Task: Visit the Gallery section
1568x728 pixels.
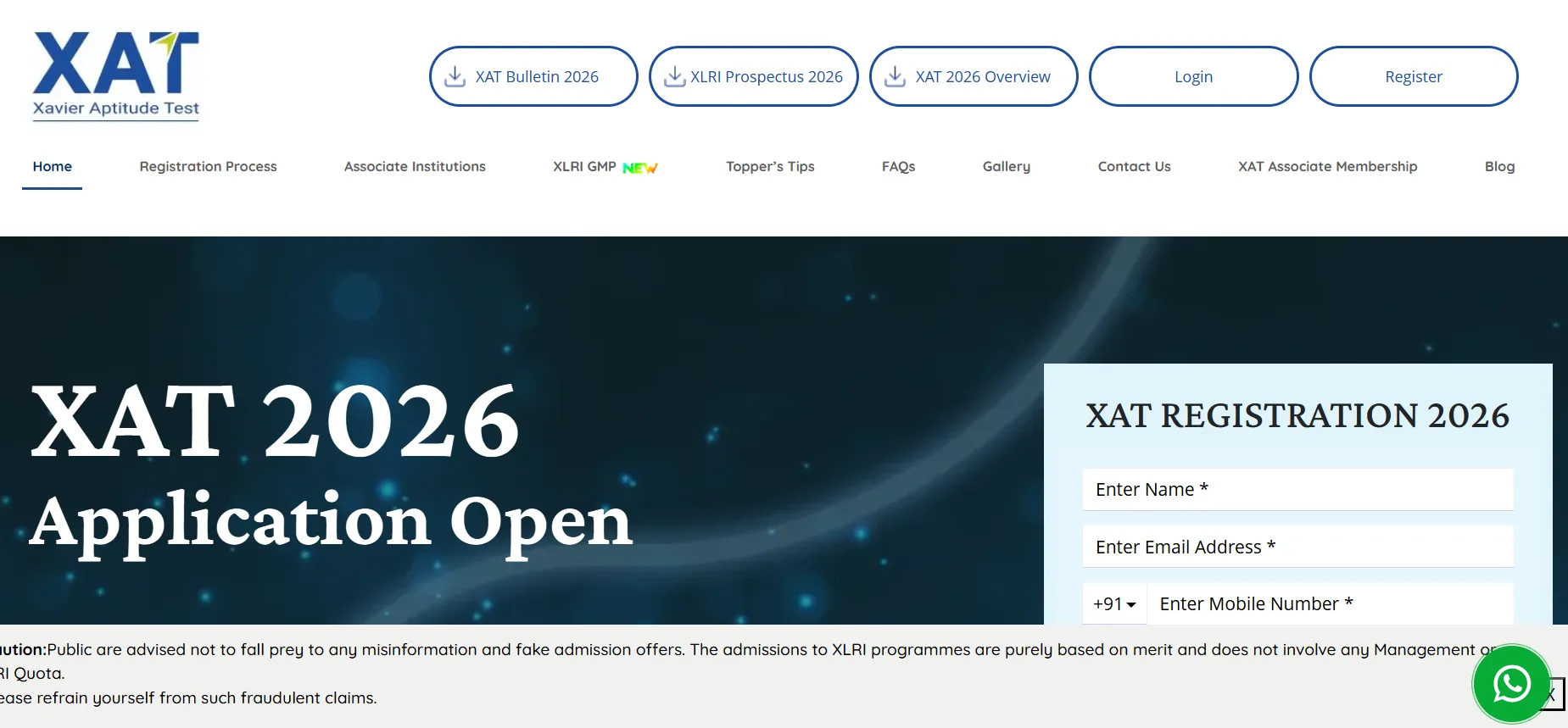Action: coord(1007,167)
